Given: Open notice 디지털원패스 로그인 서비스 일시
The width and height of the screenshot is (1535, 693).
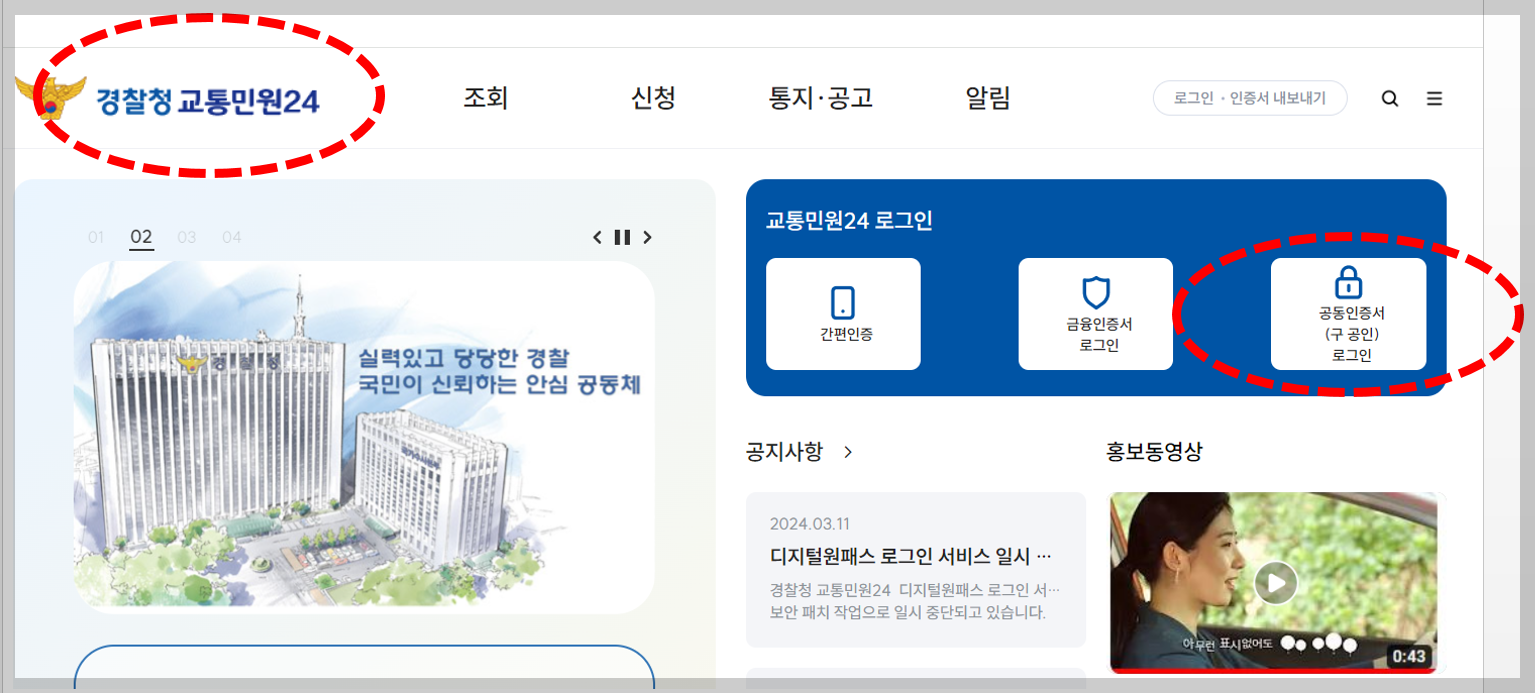Looking at the screenshot, I should click(911, 556).
